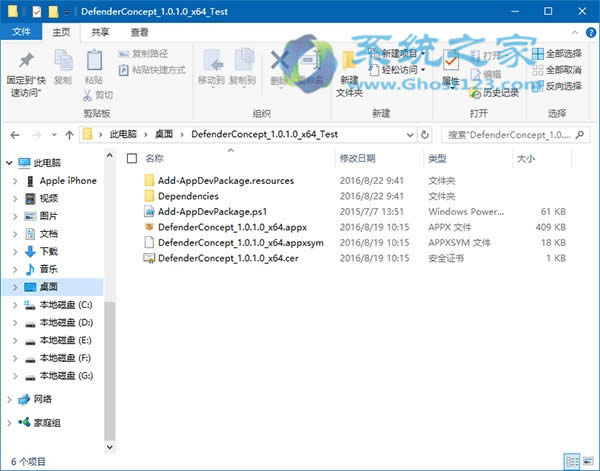Open the 文件 menu tab
Viewport: 600px width, 471px height.
click(21, 32)
